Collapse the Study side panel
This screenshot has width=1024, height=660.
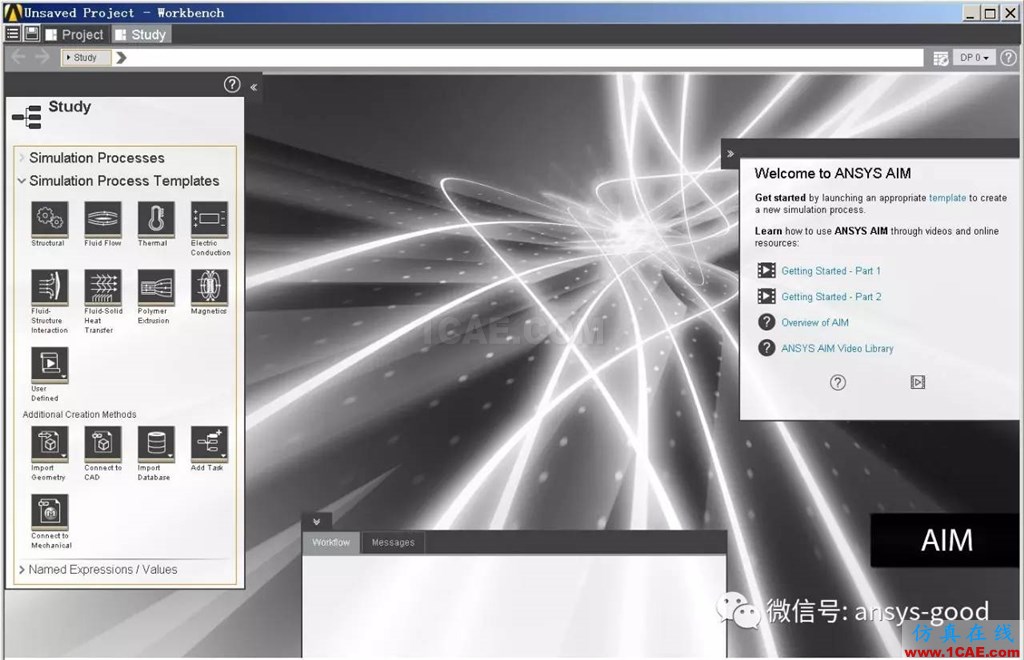click(253, 87)
